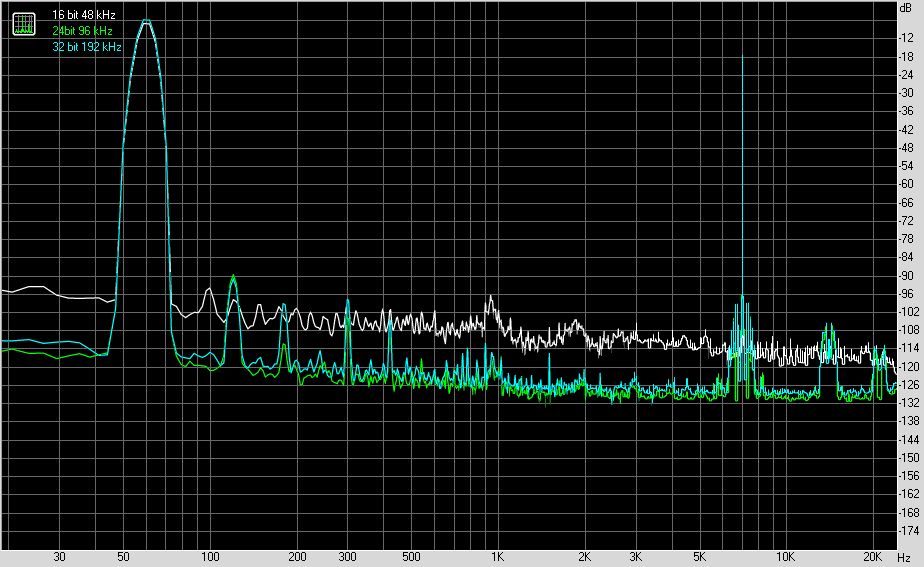Click the 10K label on the frequency axis
Viewport: 924px width, 567px height.
(785, 557)
